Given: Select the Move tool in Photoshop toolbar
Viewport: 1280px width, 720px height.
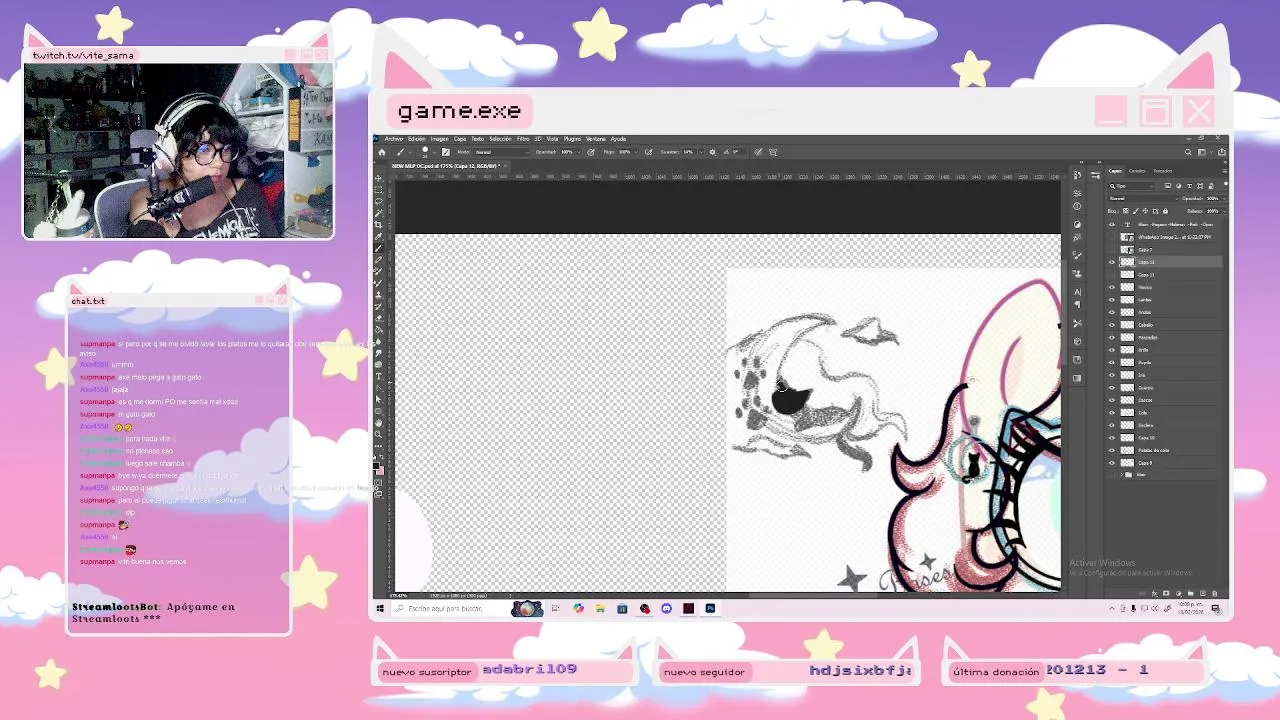Looking at the screenshot, I should (378, 176).
